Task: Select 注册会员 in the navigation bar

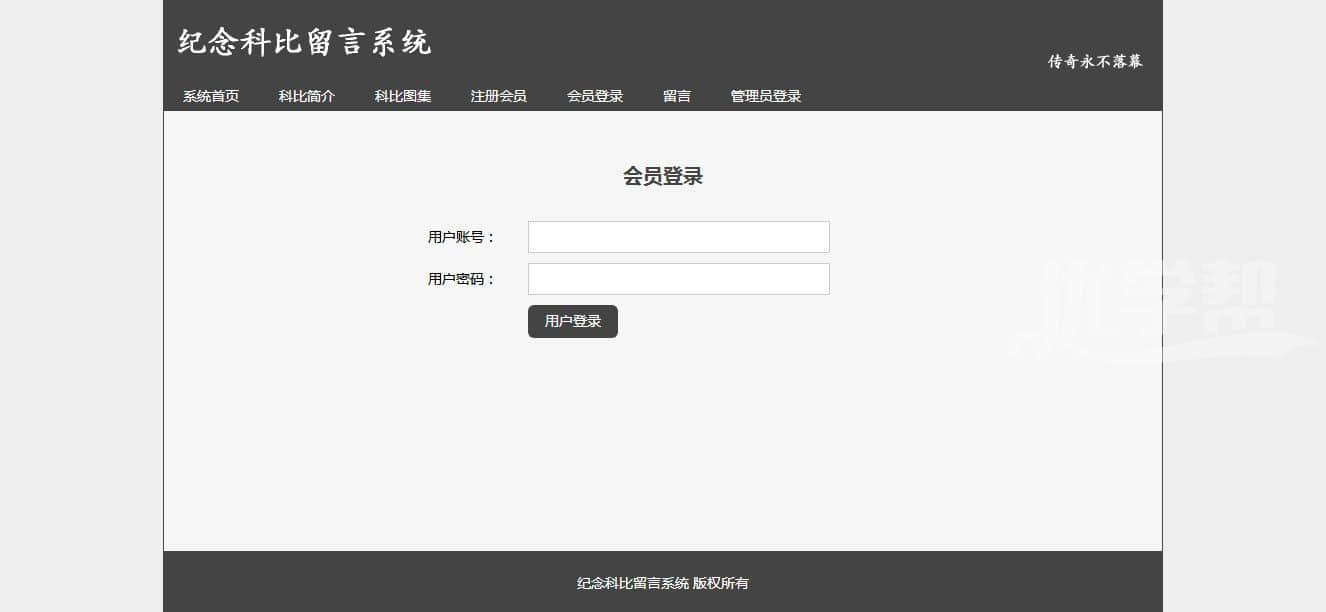Action: 499,97
